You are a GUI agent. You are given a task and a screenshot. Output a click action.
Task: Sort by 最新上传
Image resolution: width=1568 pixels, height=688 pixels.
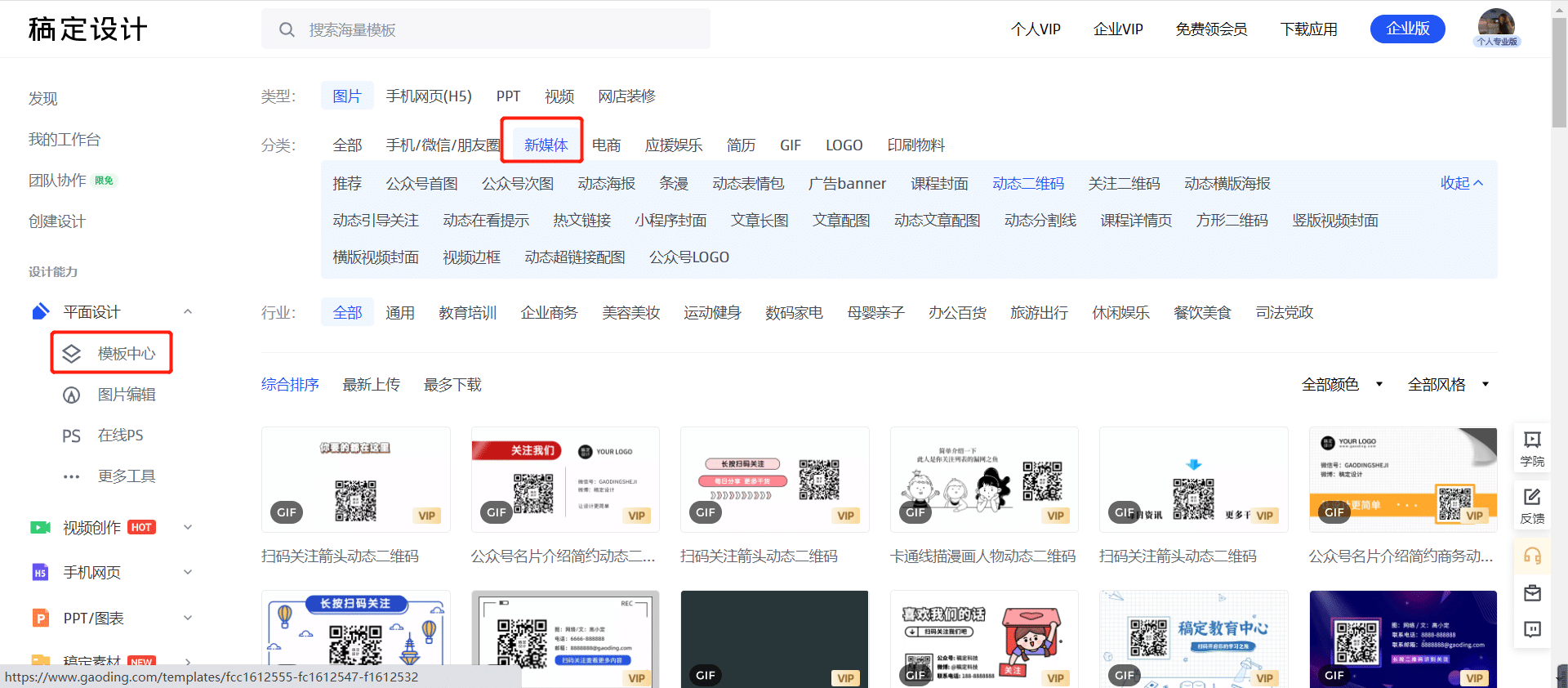[x=371, y=384]
